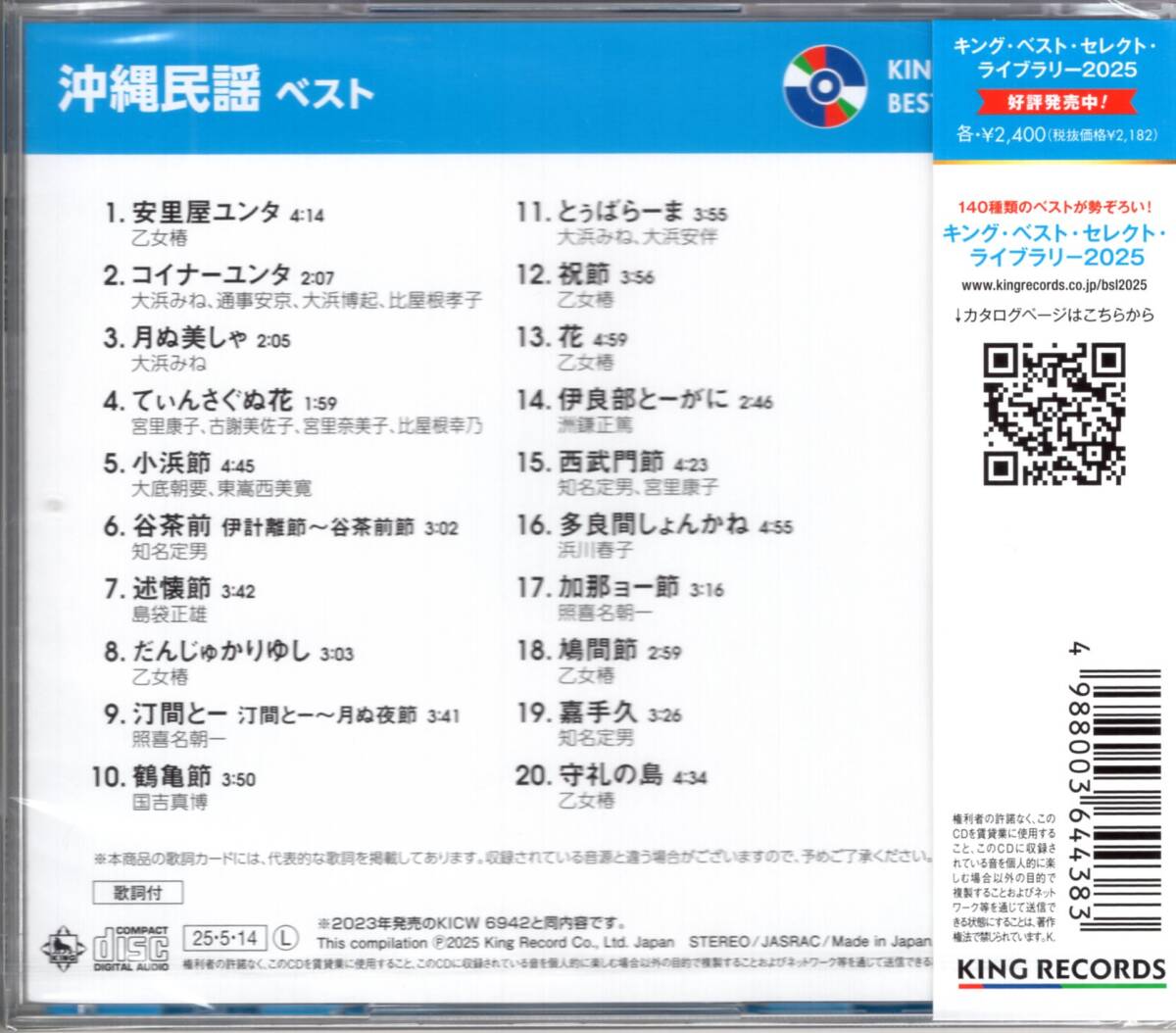Select track 19 嘉手久
Viewport: 1176px width, 1033px height.
(x=599, y=713)
